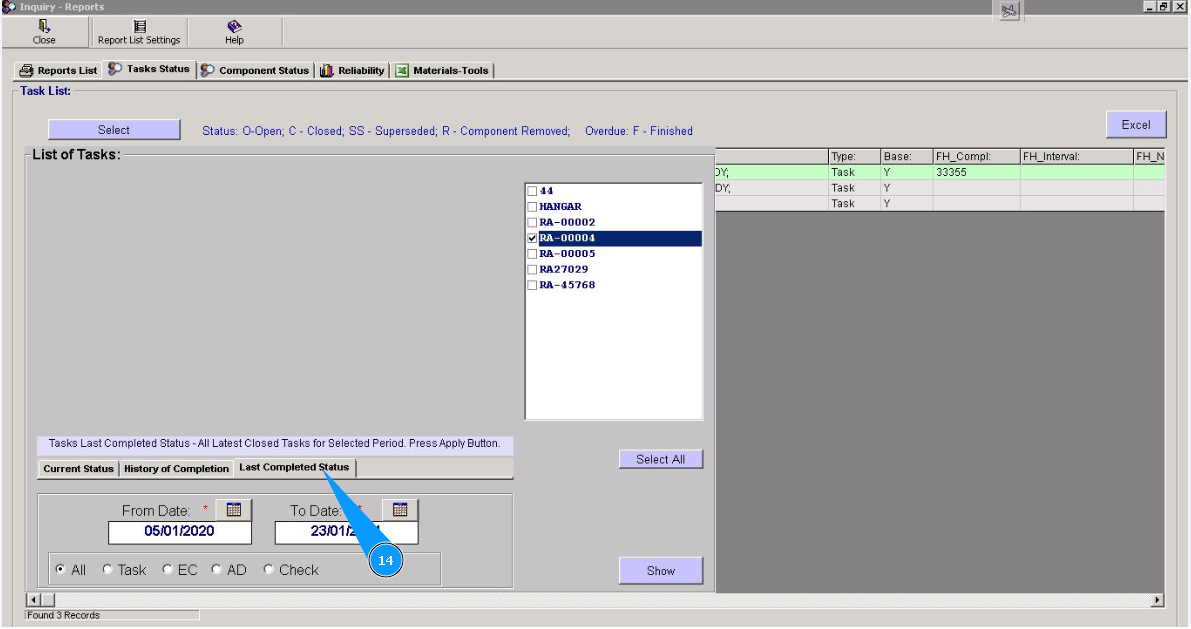The height and width of the screenshot is (629, 1191).
Task: Open the Help toolbar item
Action: point(234,33)
